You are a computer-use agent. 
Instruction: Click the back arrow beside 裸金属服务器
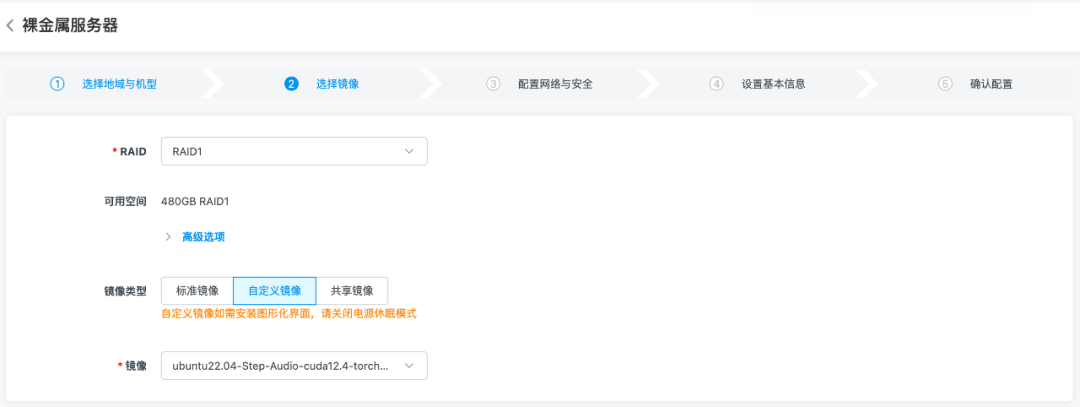[10, 26]
